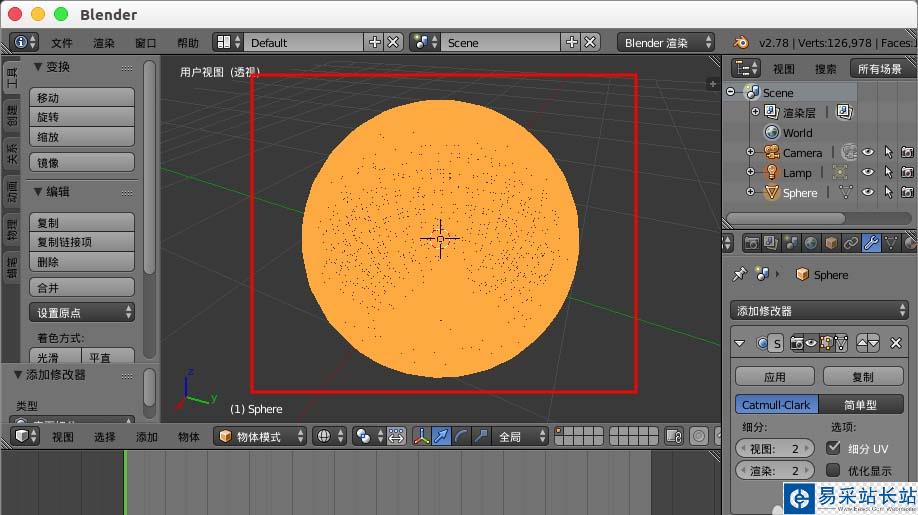The image size is (918, 515).
Task: Open the Modifiers wrench tab
Action: click(x=871, y=243)
